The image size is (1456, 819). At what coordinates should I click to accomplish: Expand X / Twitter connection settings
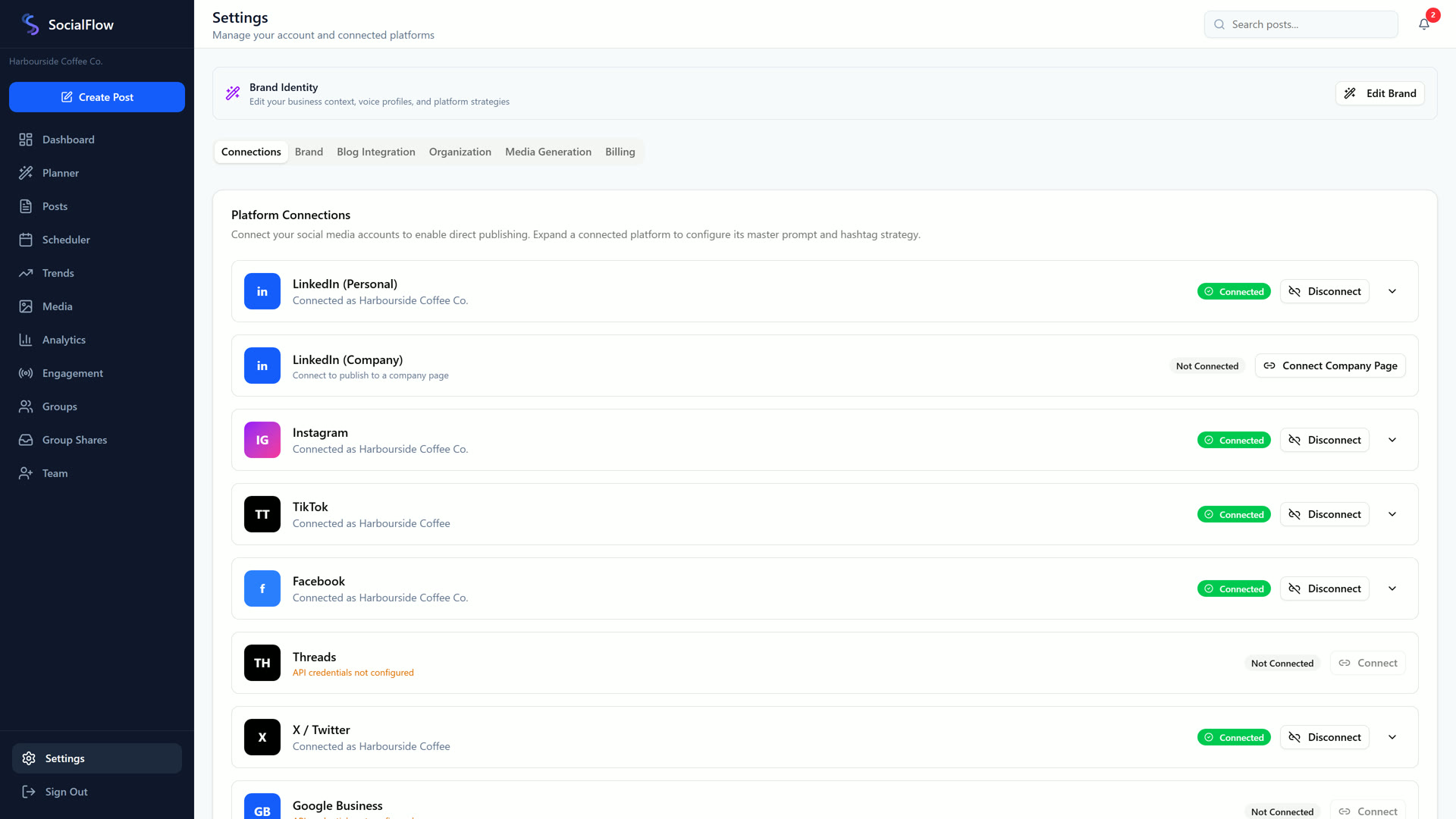(x=1392, y=737)
